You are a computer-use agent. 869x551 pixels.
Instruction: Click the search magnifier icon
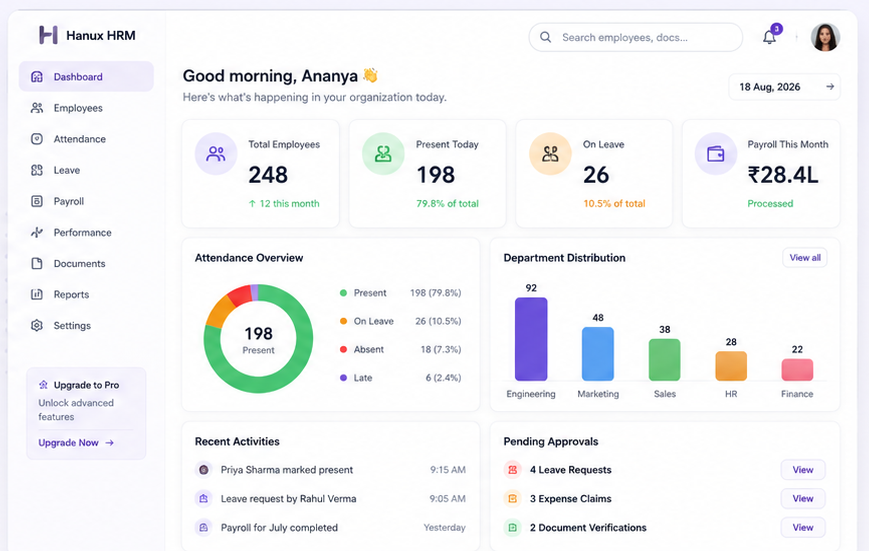(x=545, y=37)
